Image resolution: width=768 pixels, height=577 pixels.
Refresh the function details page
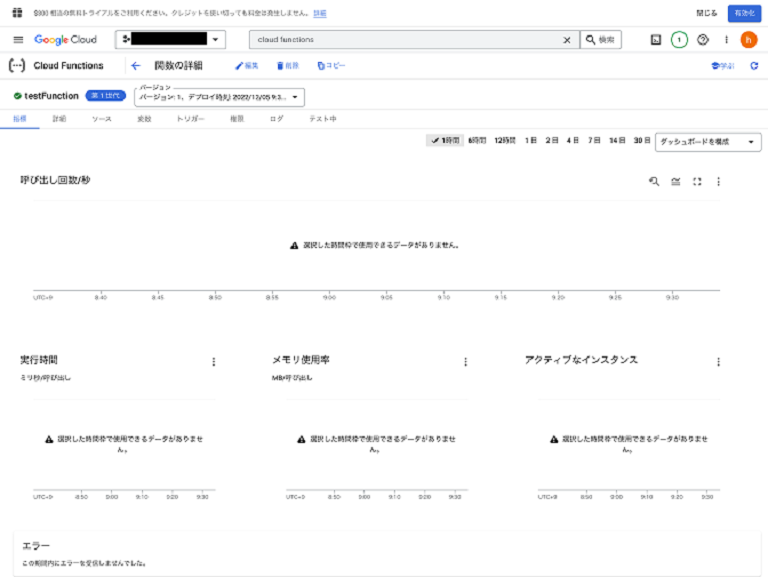click(x=754, y=66)
